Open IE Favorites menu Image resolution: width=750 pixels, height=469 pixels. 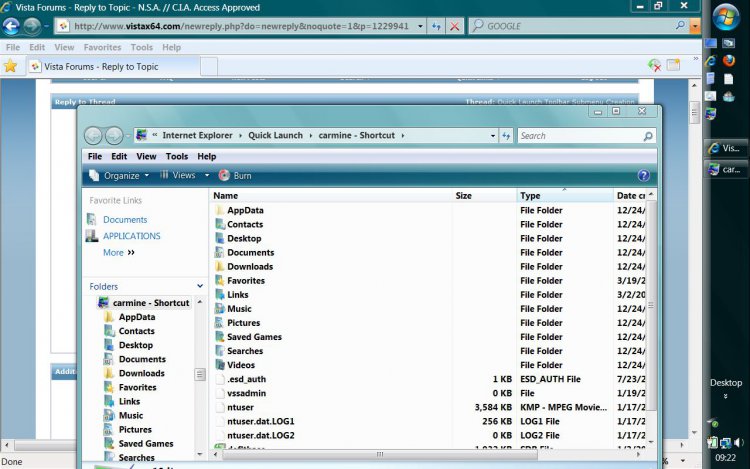pyautogui.click(x=102, y=47)
